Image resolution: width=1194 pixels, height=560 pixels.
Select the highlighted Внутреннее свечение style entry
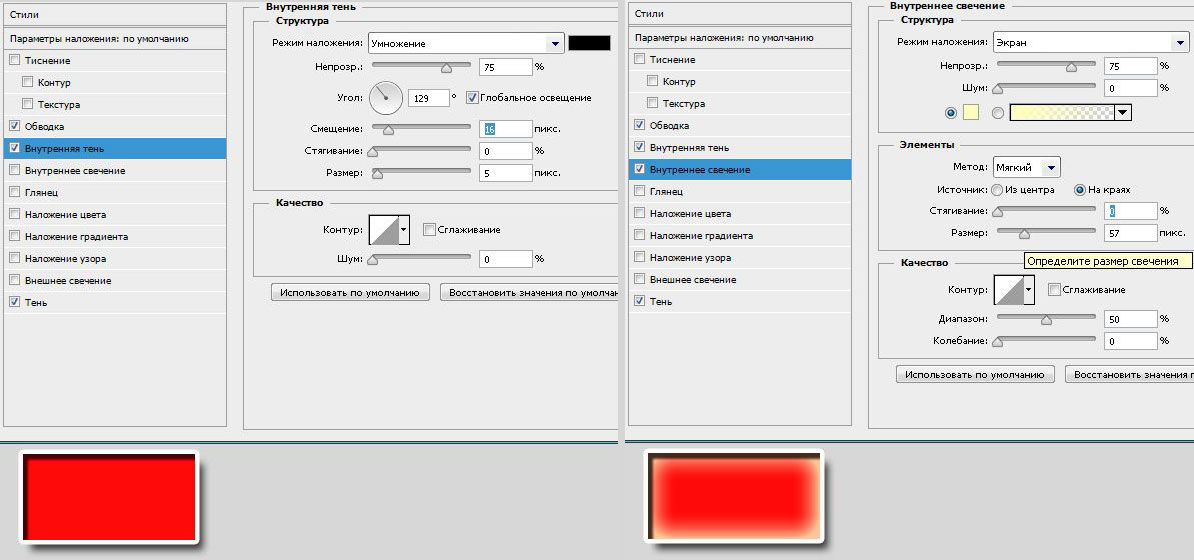739,169
